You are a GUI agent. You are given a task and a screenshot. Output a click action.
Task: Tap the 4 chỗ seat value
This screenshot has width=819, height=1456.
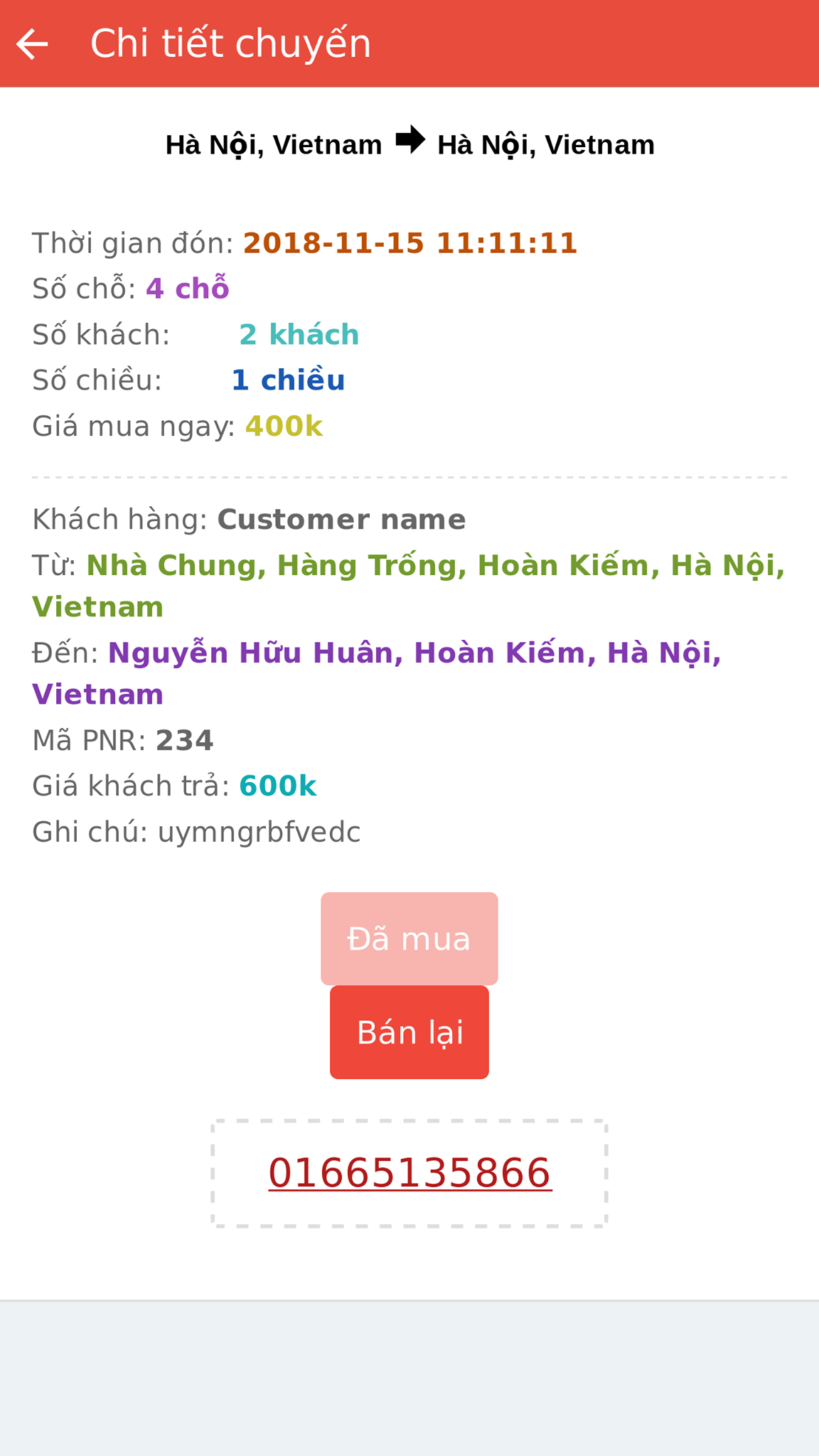188,288
